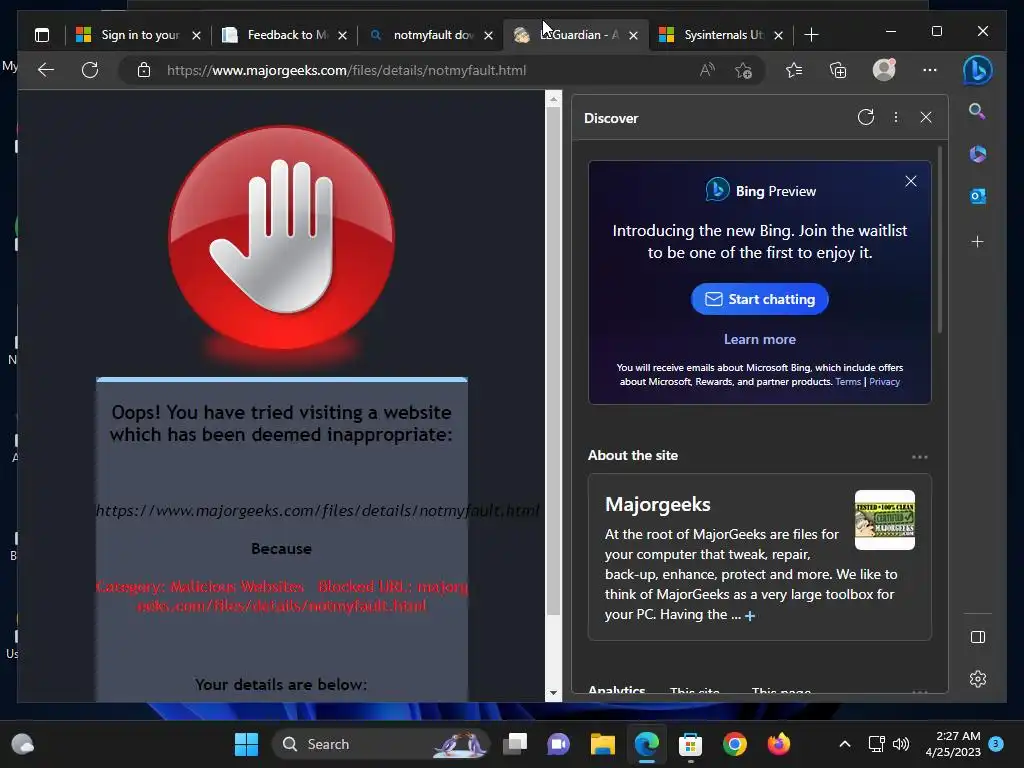Close the Sysinternals tab
This screenshot has width=1024, height=768.
click(x=778, y=35)
